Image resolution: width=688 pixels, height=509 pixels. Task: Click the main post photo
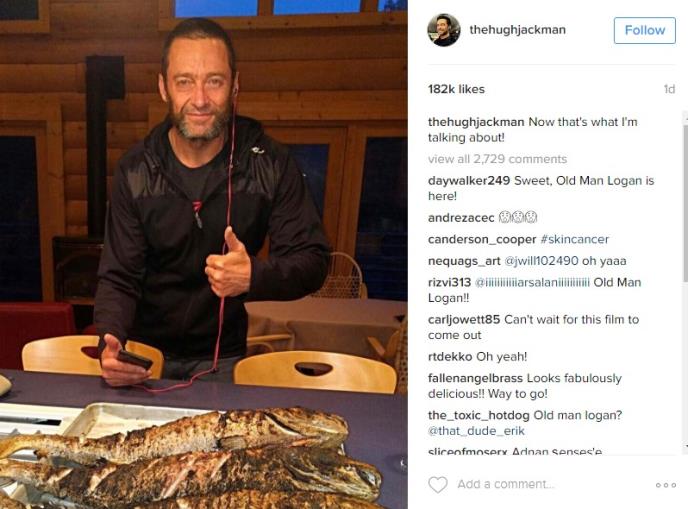(204, 254)
